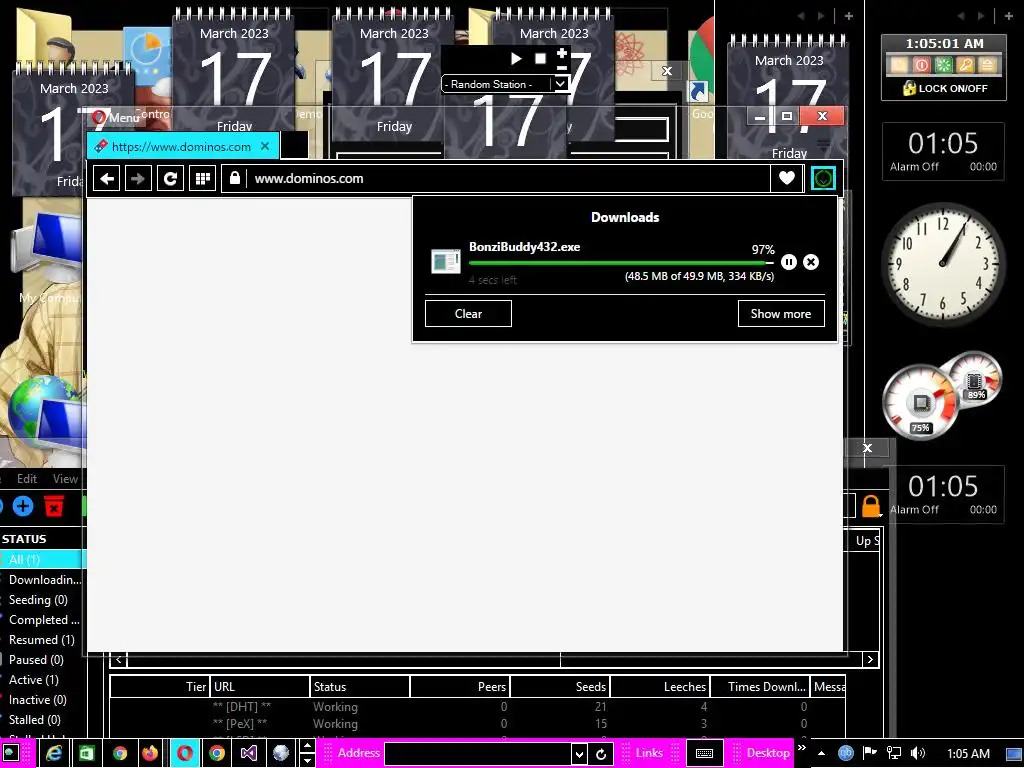Select the Resumed (1) filter
This screenshot has width=1024, height=768.
coord(42,640)
